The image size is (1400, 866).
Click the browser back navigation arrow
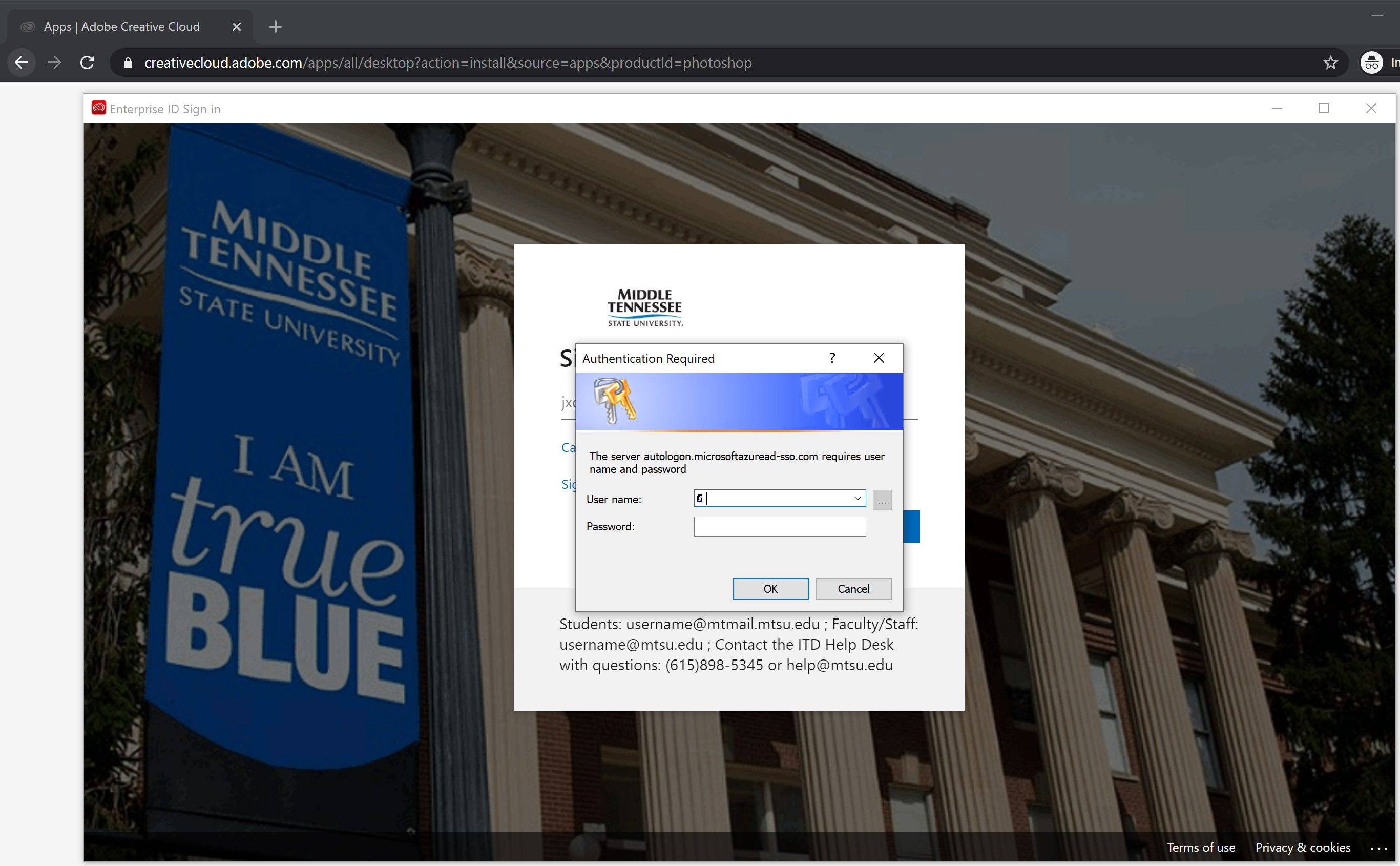tap(21, 62)
